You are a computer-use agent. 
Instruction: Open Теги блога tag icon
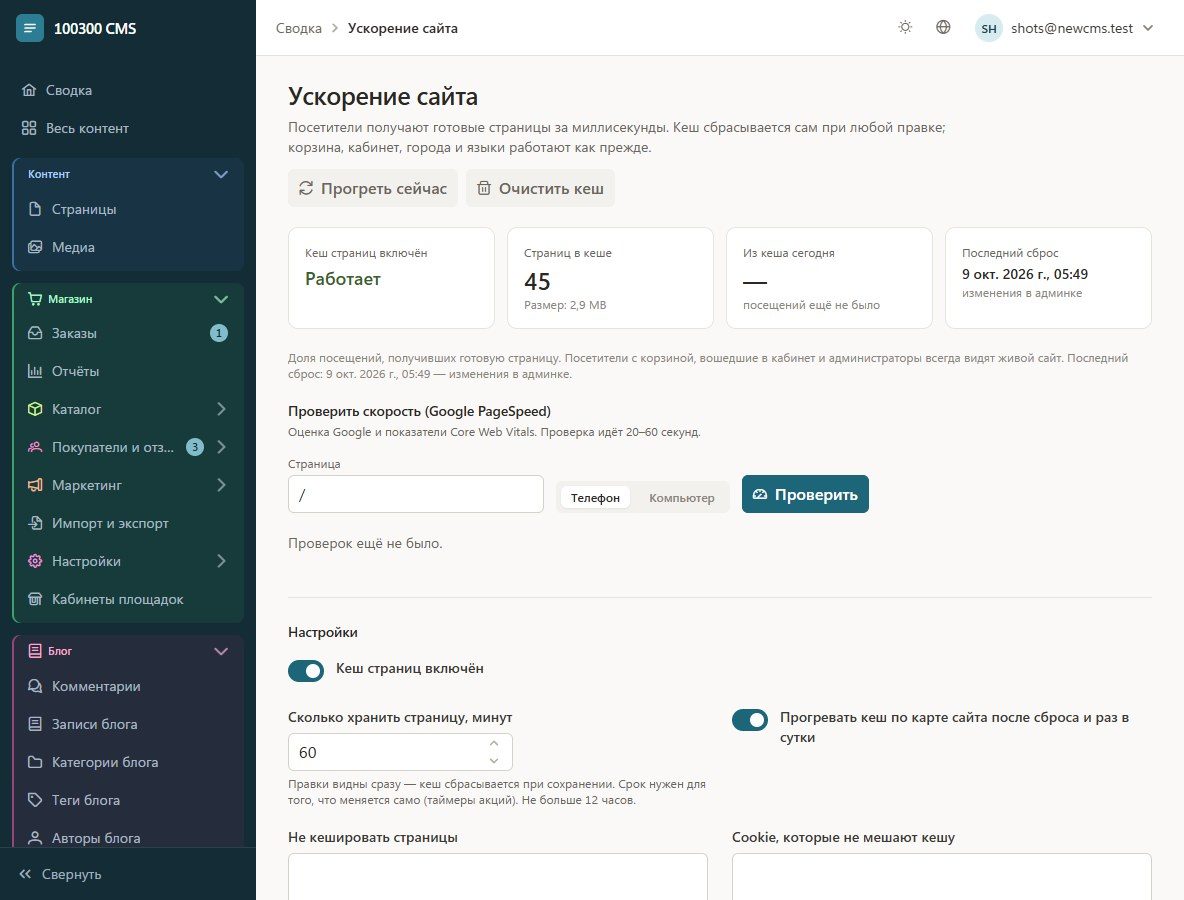pyautogui.click(x=35, y=800)
